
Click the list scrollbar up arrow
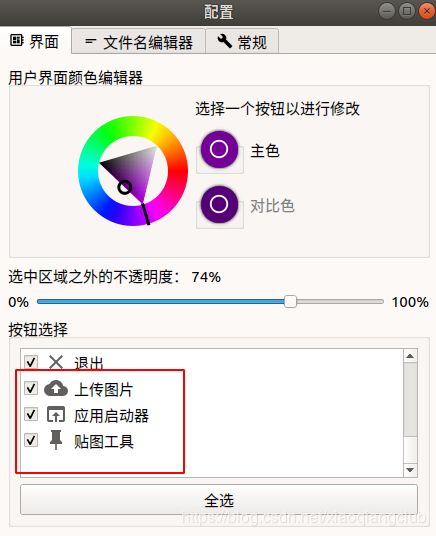(x=410, y=357)
